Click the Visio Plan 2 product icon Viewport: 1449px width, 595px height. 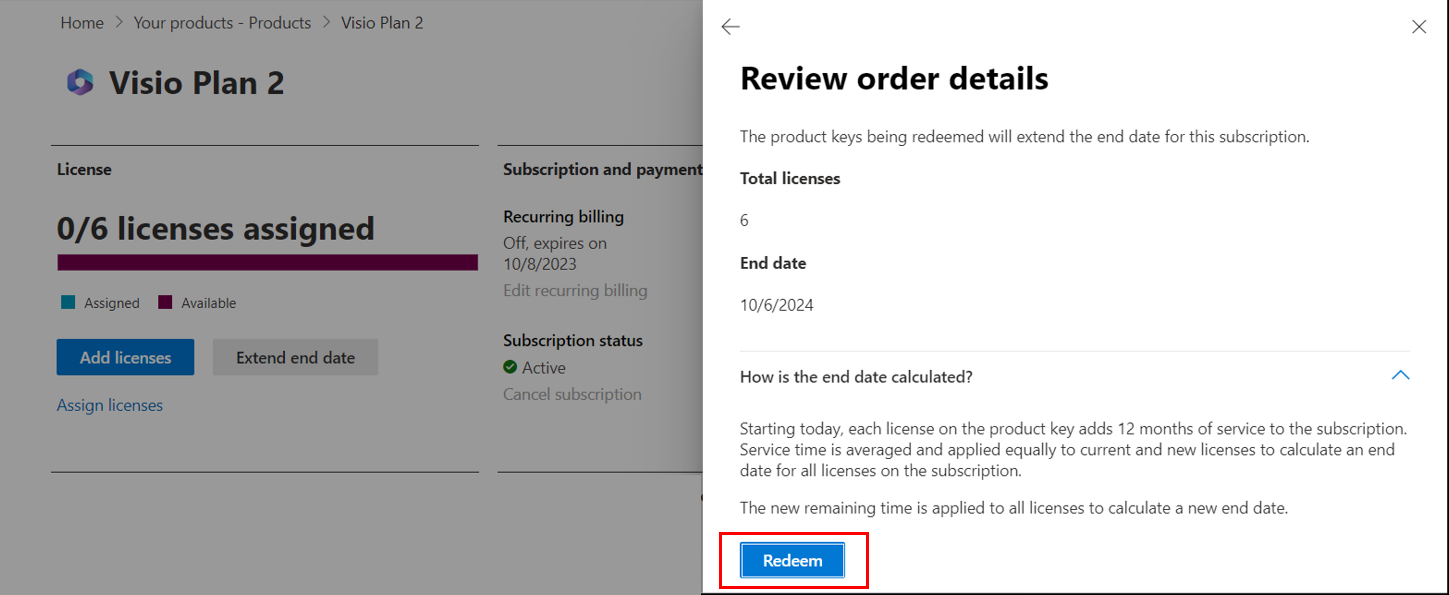(x=80, y=83)
